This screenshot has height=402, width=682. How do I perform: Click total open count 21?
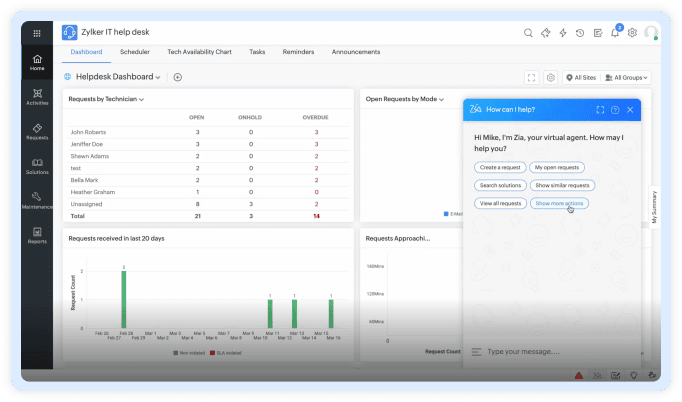click(x=197, y=216)
